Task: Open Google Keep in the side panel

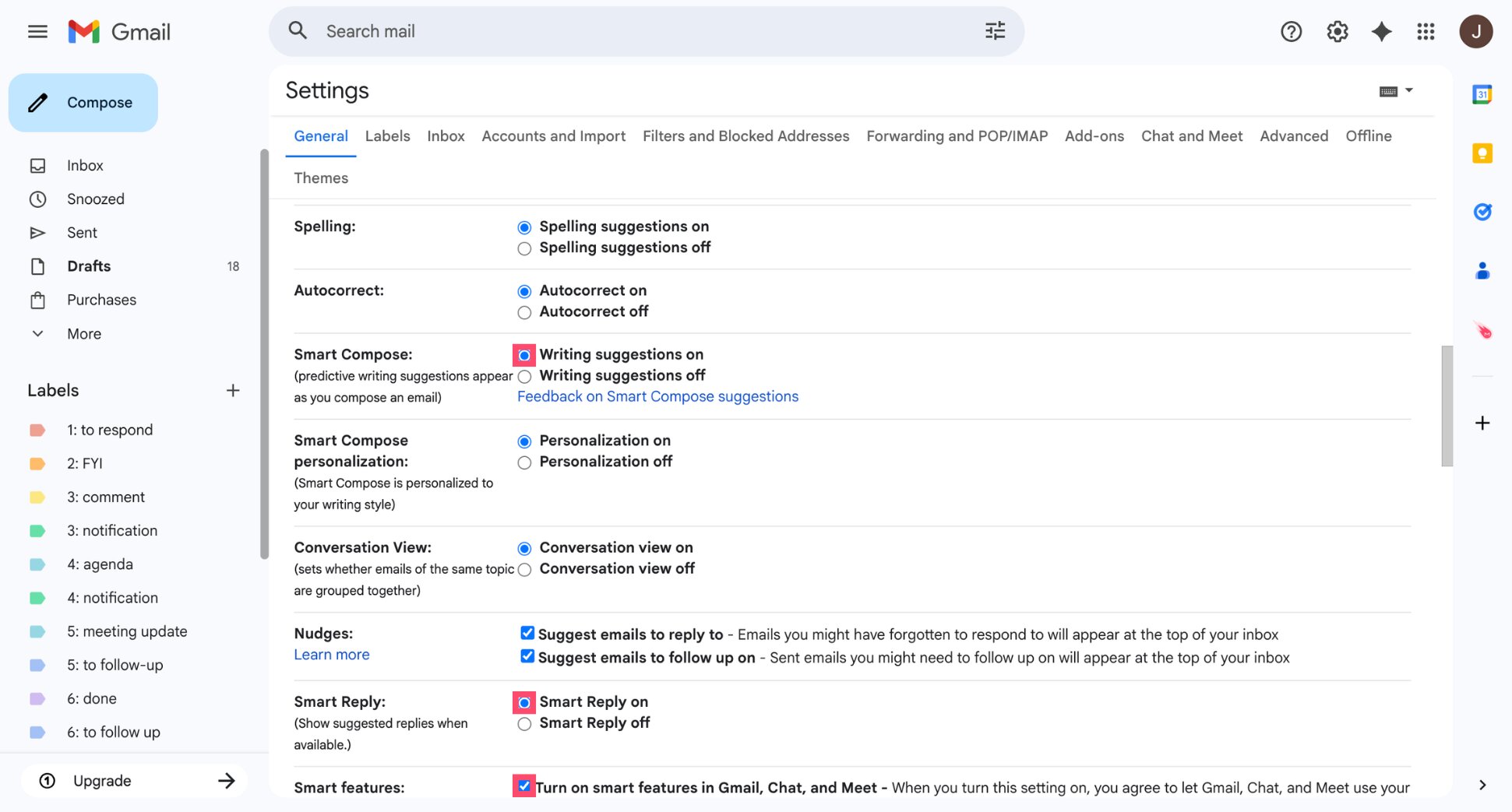Action: [x=1482, y=153]
